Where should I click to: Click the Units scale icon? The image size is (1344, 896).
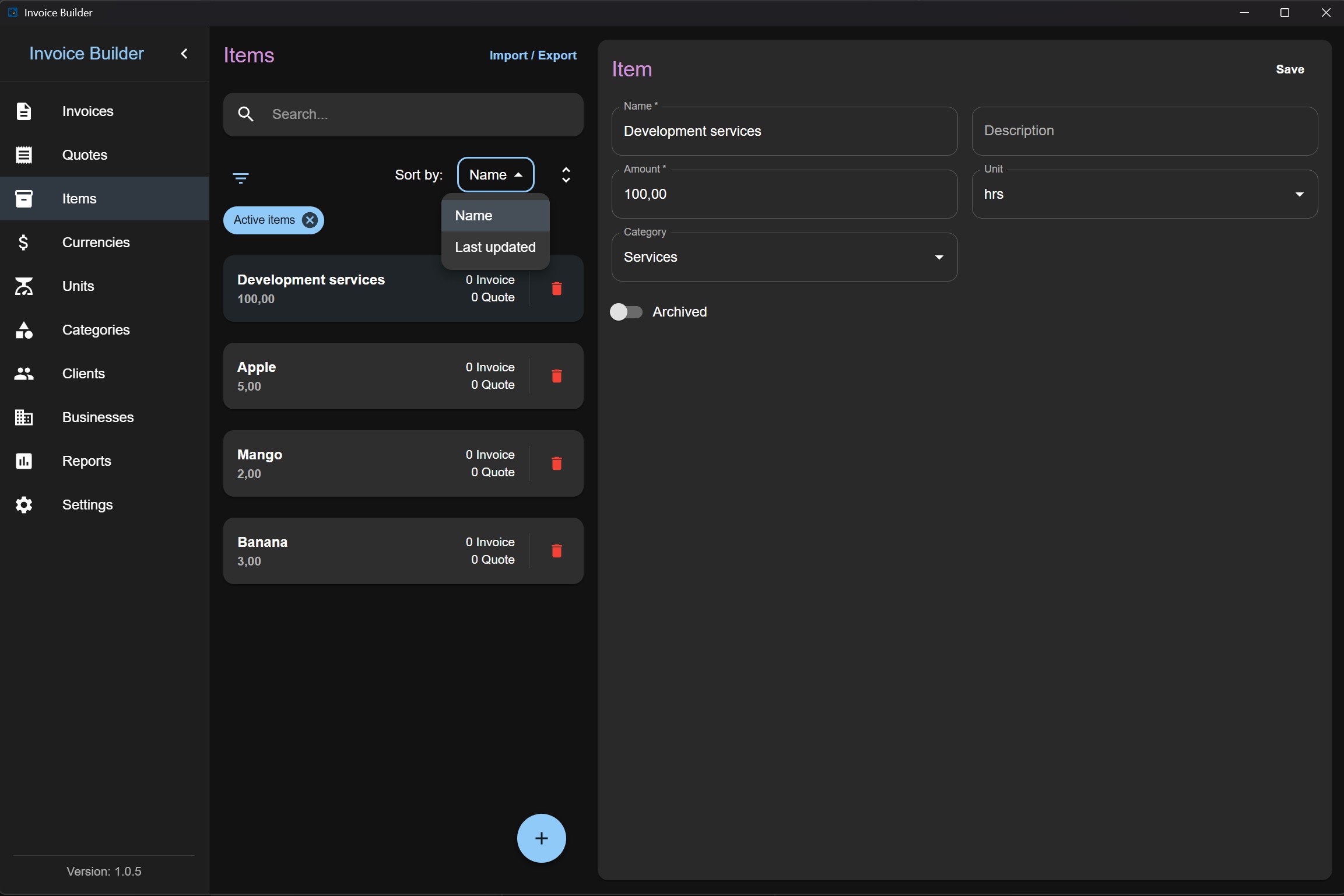(x=24, y=286)
